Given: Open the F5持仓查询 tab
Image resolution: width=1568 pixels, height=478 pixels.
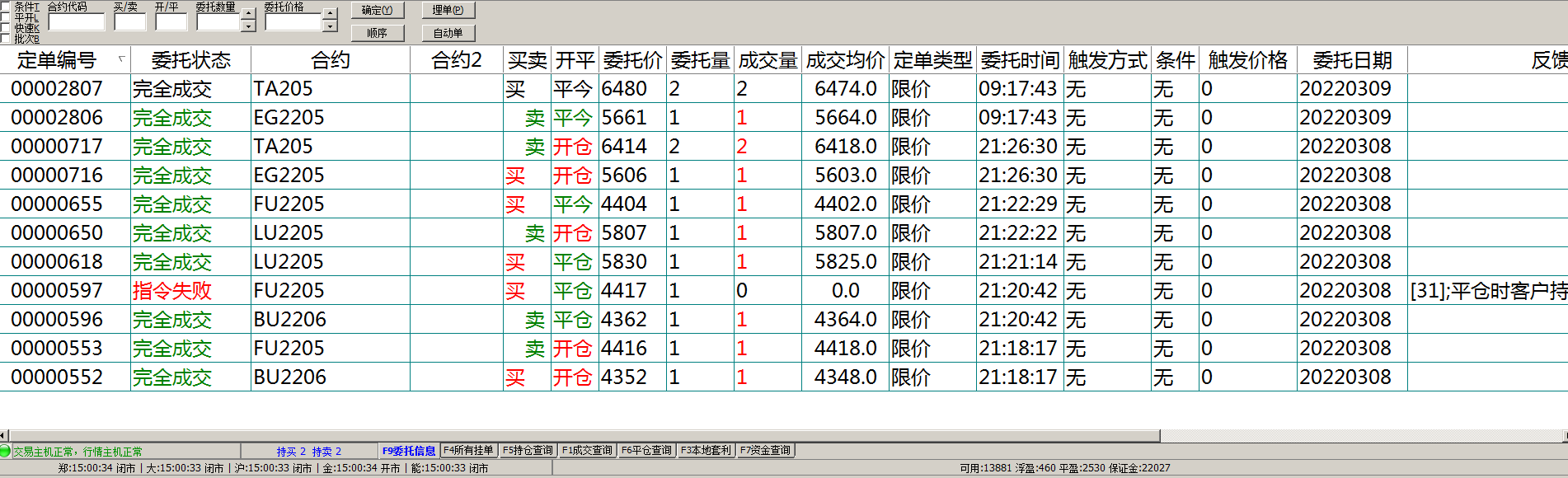Looking at the screenshot, I should click(528, 450).
